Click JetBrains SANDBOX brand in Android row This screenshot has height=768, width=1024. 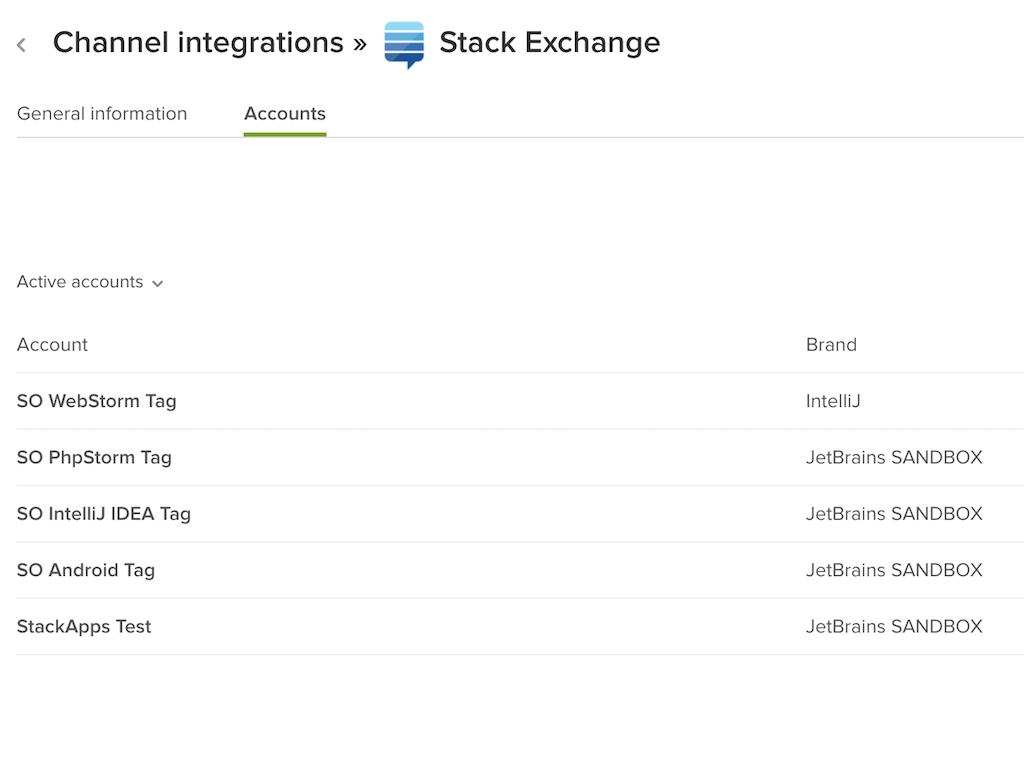(x=894, y=570)
